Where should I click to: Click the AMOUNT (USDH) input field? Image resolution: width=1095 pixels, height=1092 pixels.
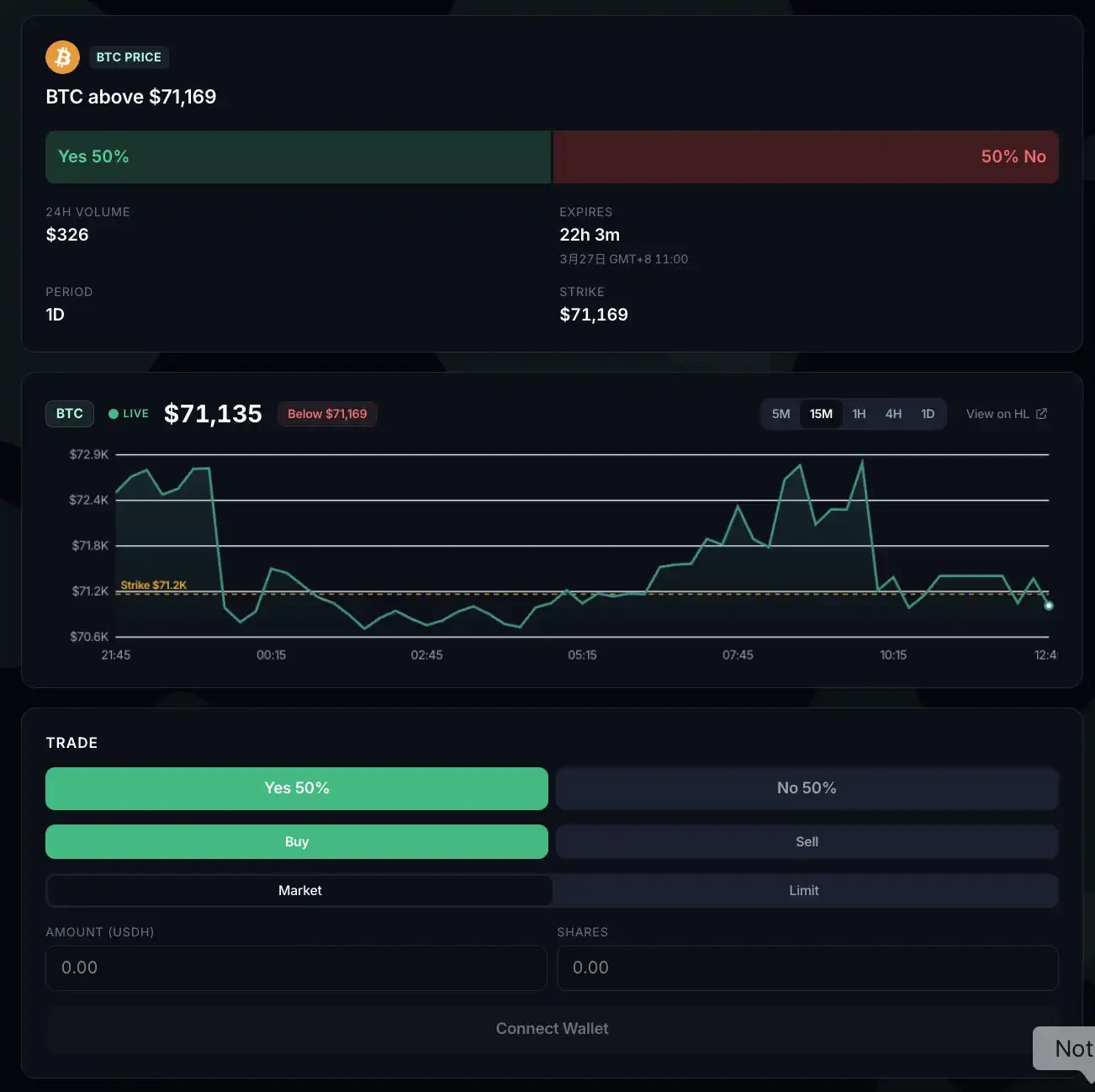tap(296, 967)
